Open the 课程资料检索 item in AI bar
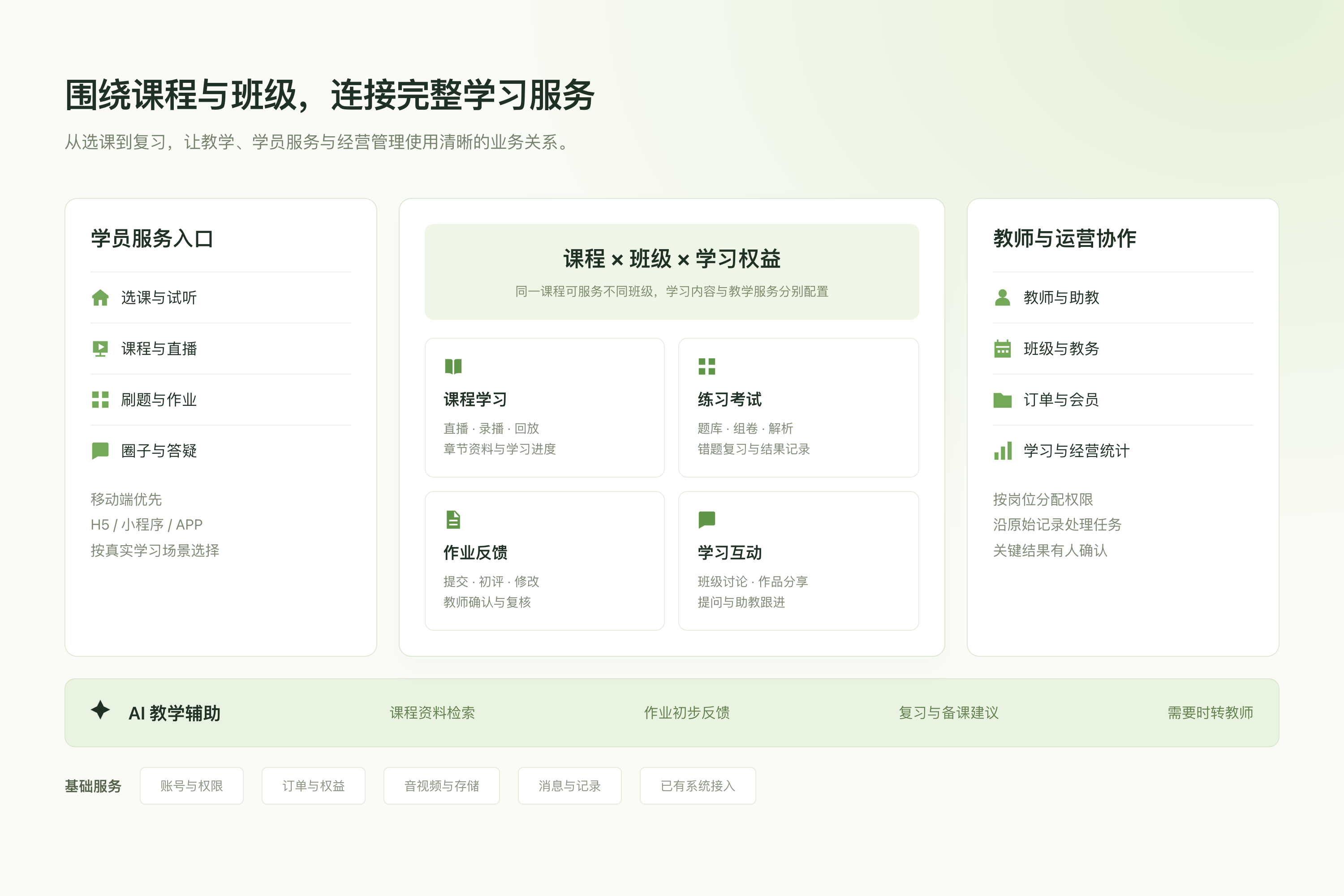The image size is (1344, 896). 433,713
